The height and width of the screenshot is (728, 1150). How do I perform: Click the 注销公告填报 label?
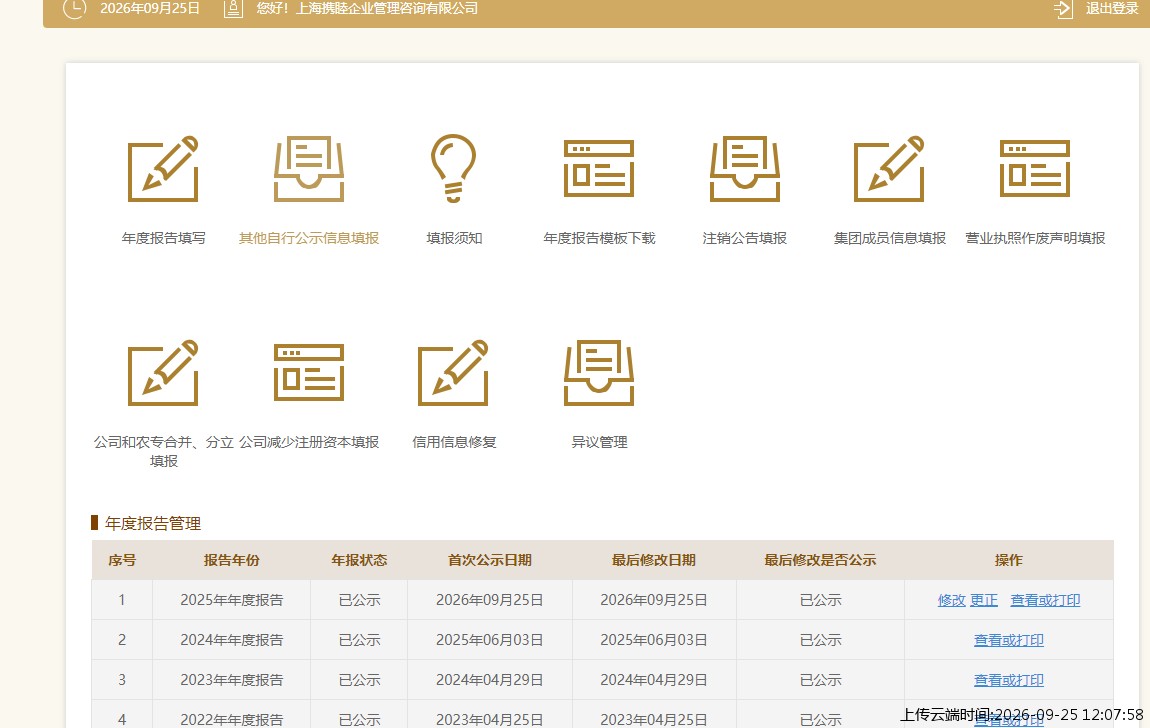tap(744, 238)
